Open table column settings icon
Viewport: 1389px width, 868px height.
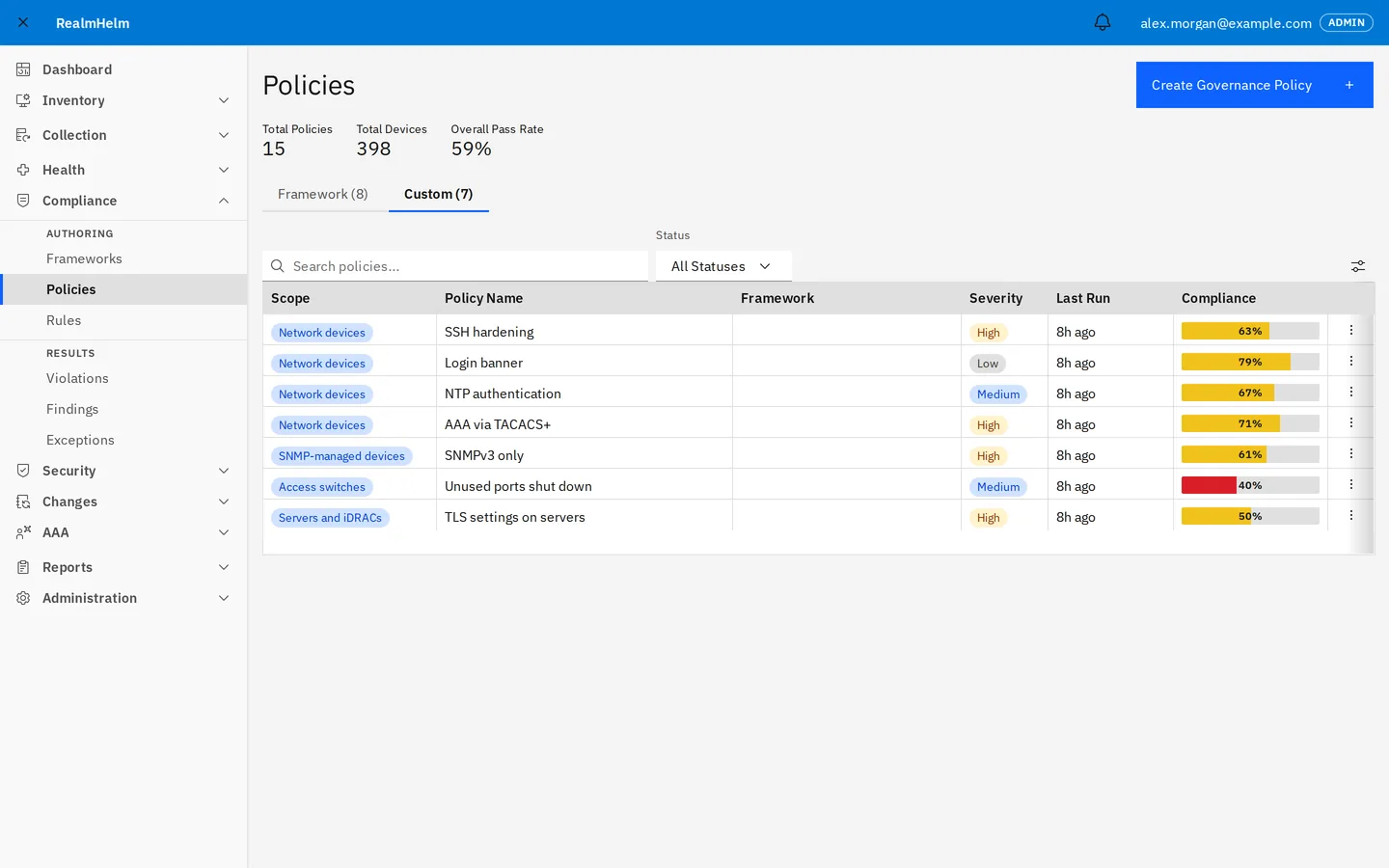(x=1358, y=266)
